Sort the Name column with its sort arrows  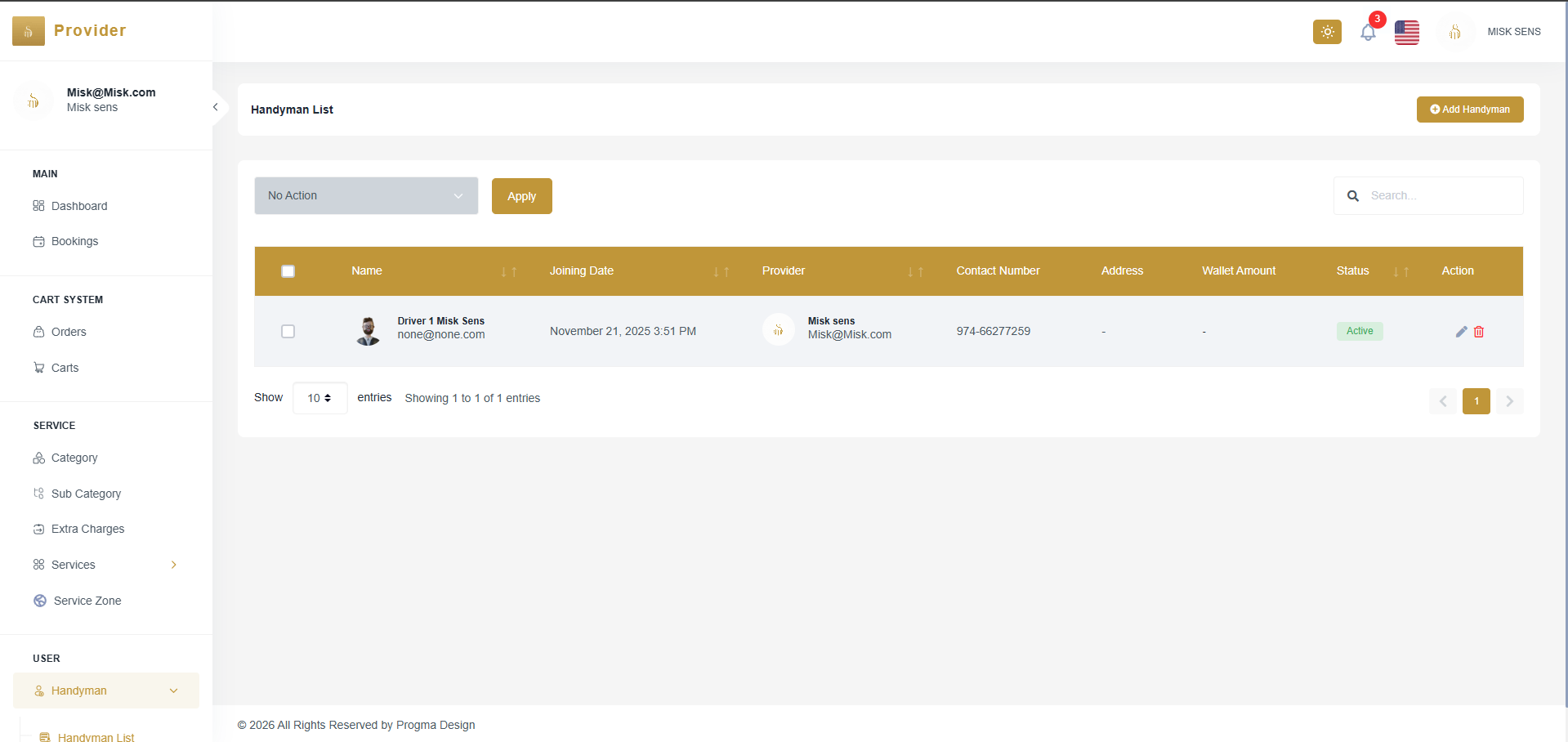coord(507,271)
